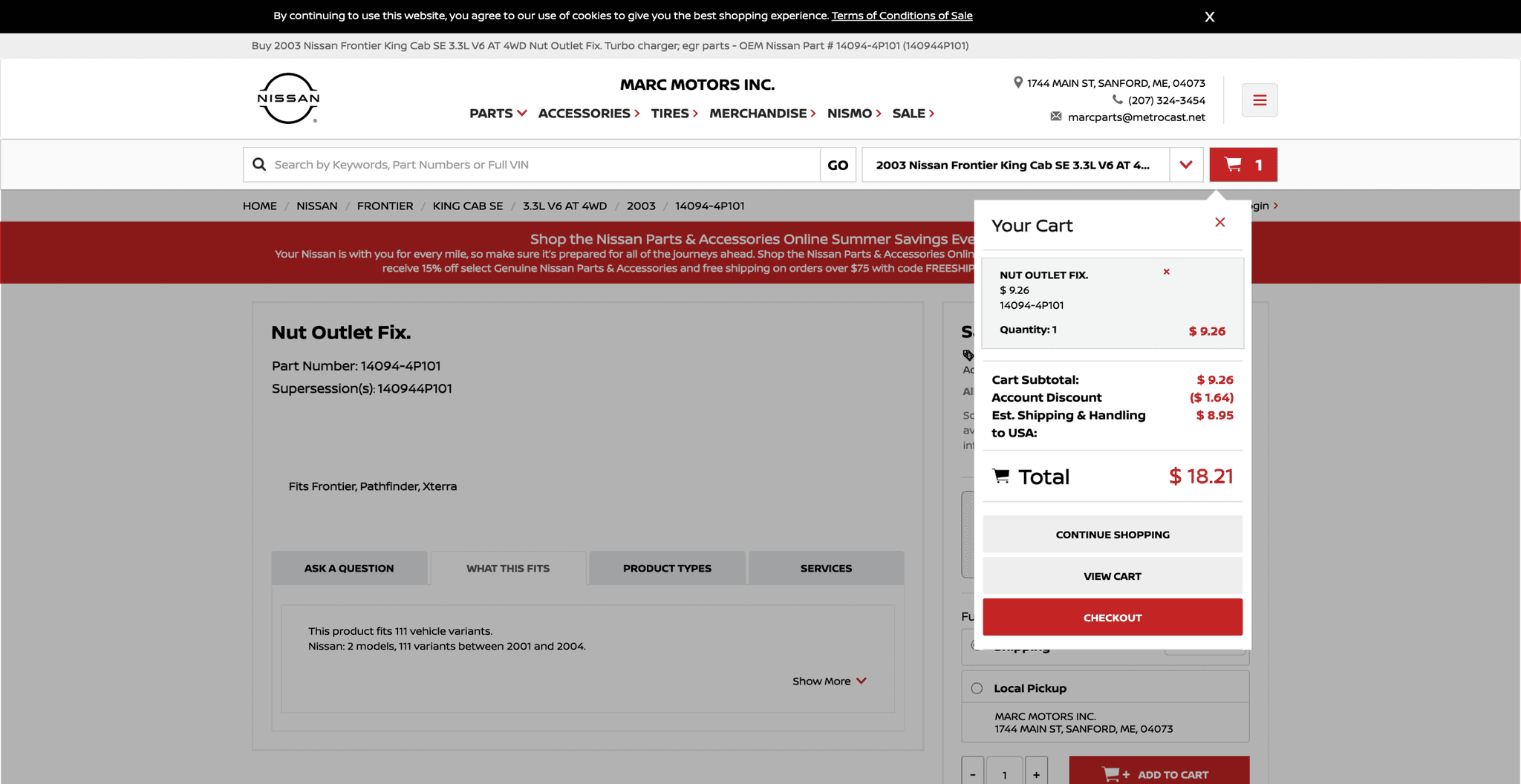Select the 2003 Nissan Frontier vehicle box
The height and width of the screenshot is (784, 1521).
pos(1014,165)
